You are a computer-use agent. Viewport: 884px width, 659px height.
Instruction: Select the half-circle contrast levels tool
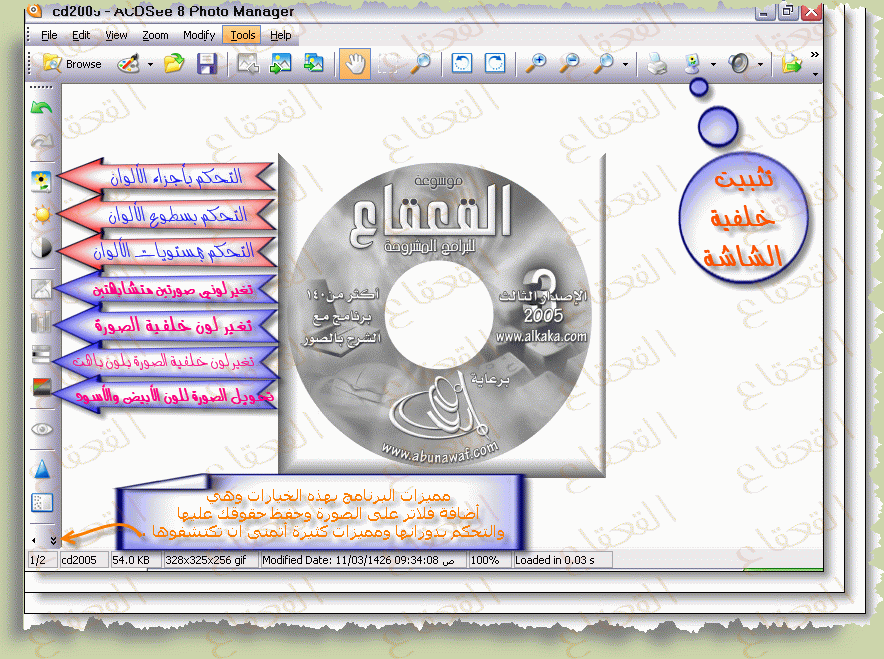42,249
